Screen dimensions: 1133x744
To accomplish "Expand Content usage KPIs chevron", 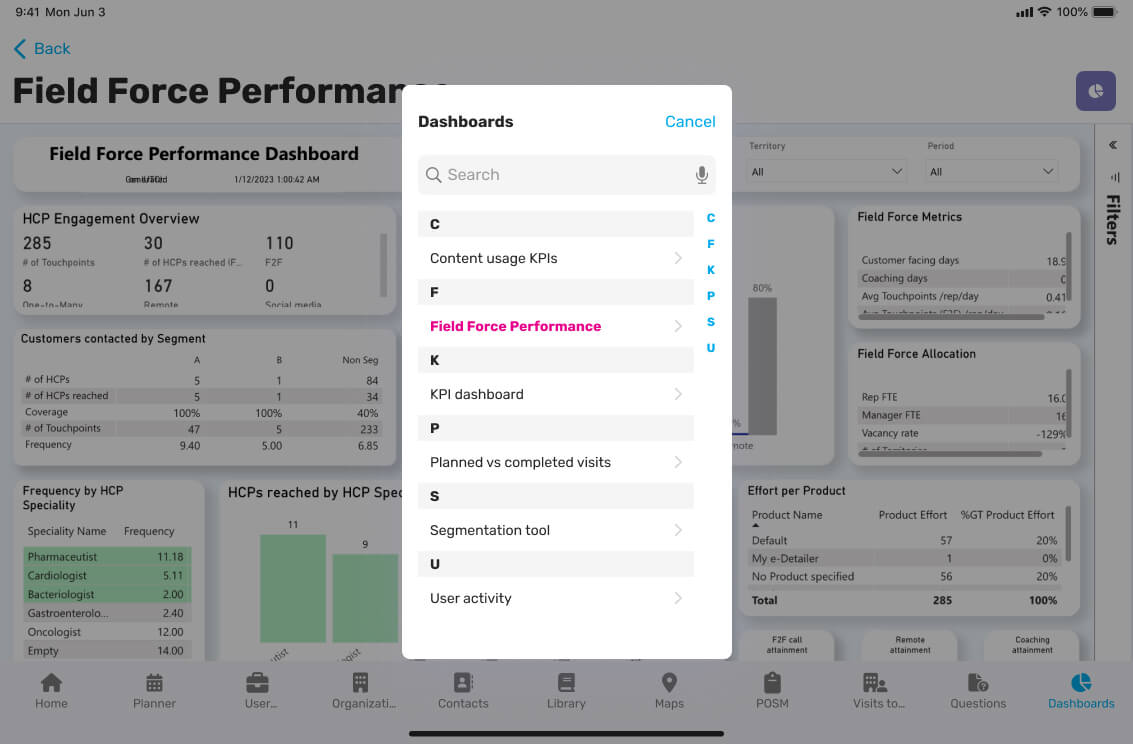I will tap(678, 258).
